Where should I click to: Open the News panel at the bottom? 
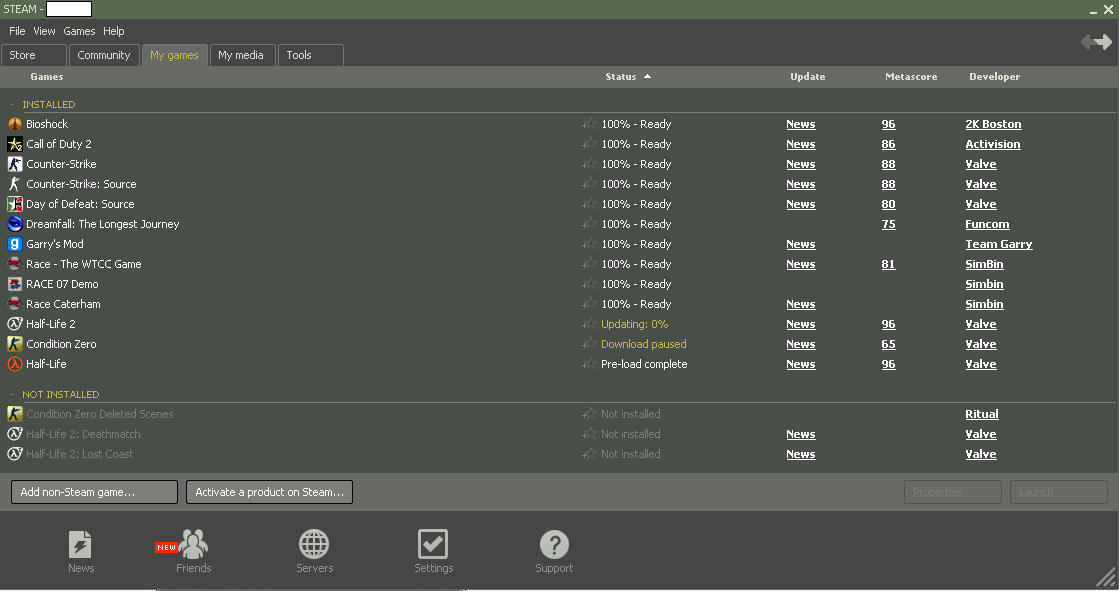(x=81, y=551)
